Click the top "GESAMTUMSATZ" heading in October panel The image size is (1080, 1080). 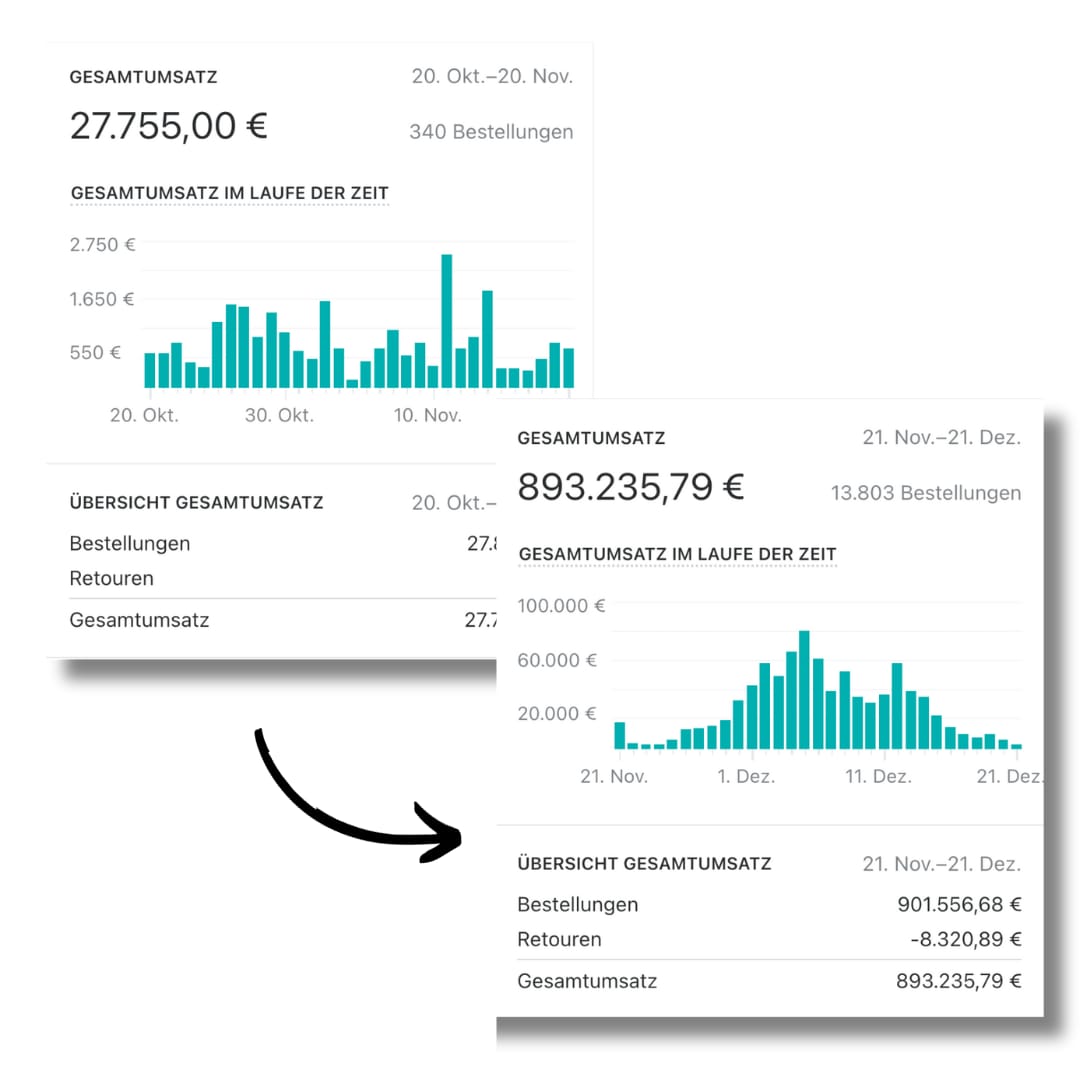pyautogui.click(x=143, y=77)
